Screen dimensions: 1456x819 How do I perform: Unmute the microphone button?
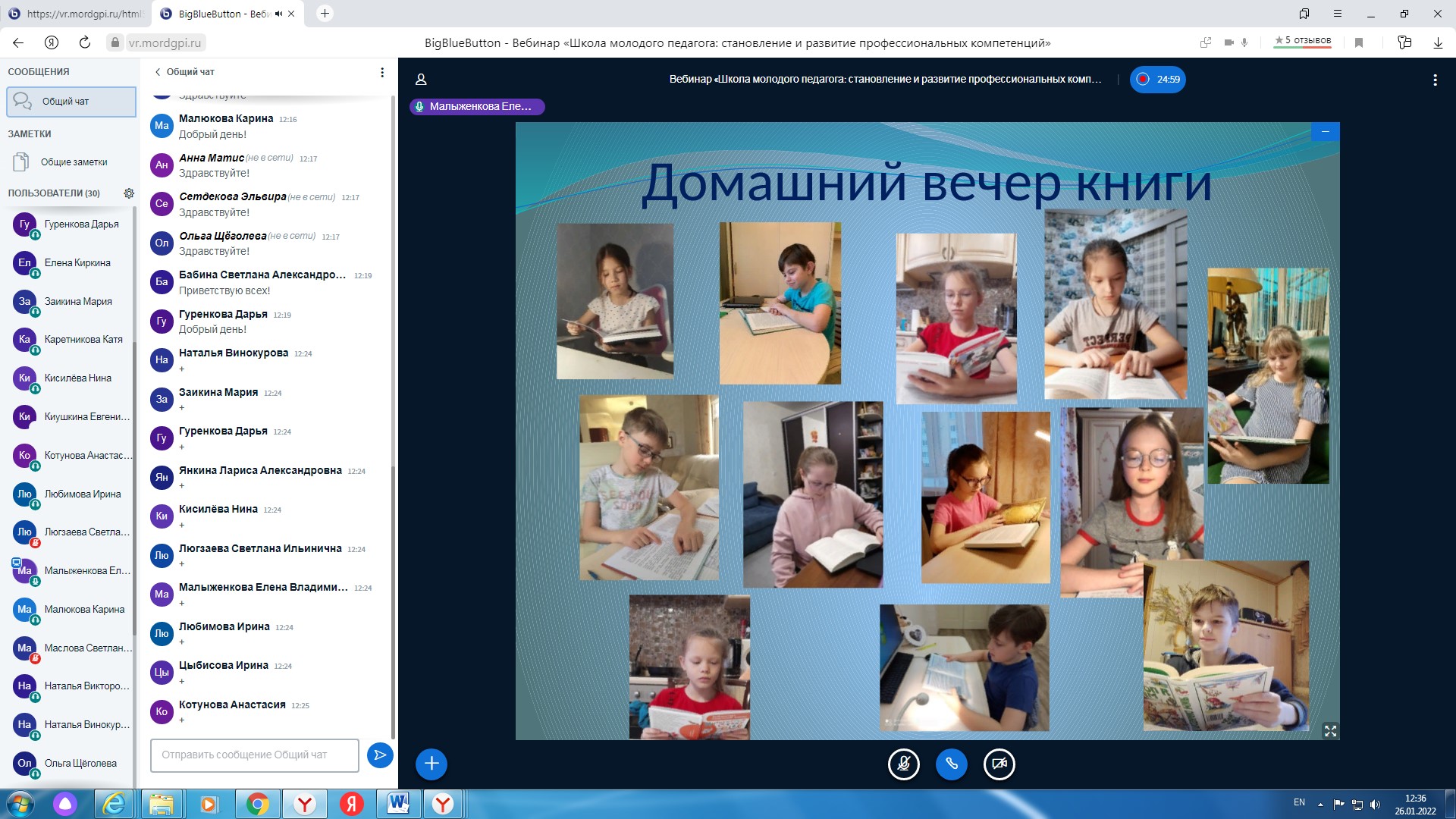tap(904, 764)
